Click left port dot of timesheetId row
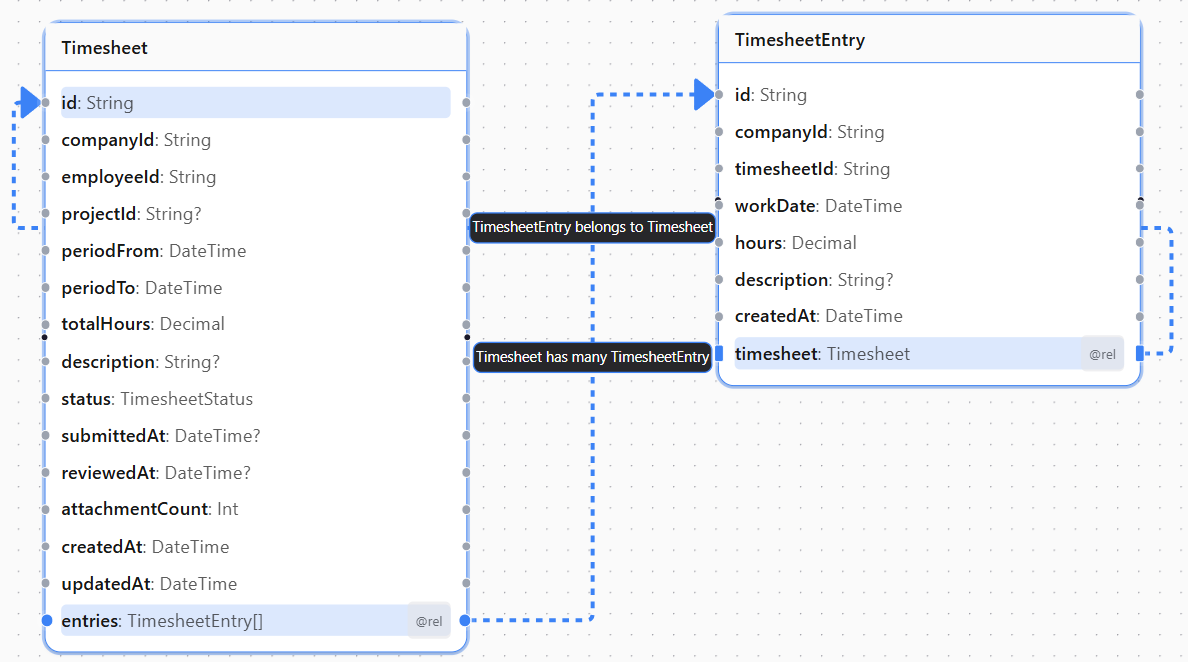The image size is (1188, 662). coord(719,169)
